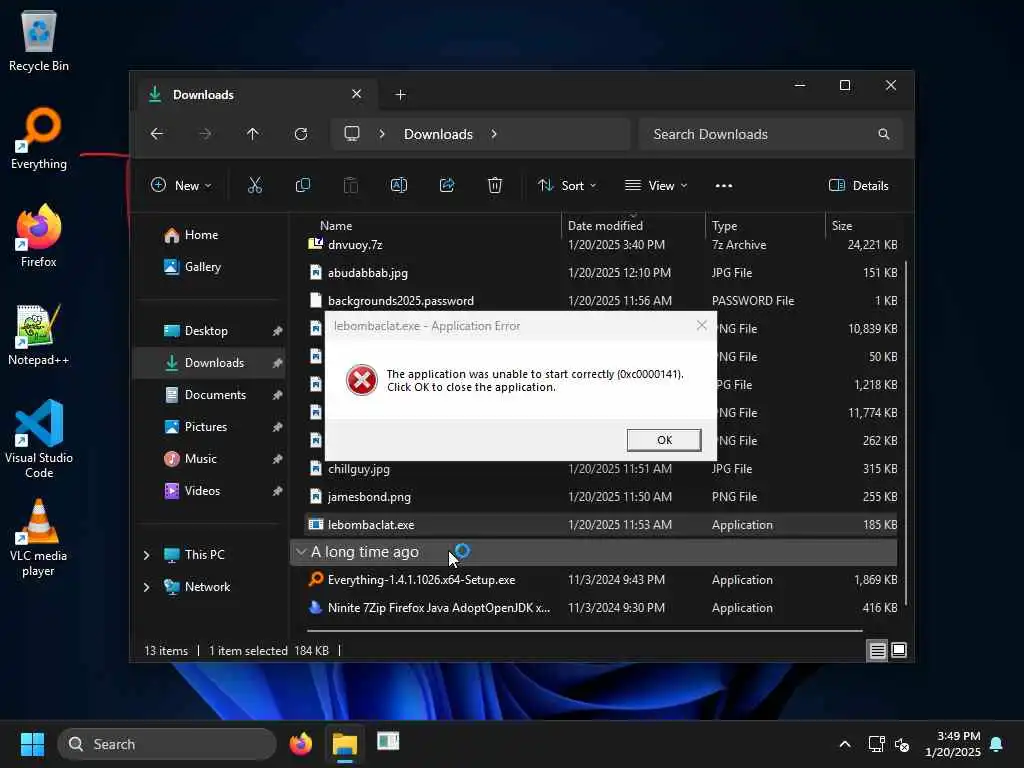Click the pin icon beside Documents
Viewport: 1024px width, 768px height.
point(278,394)
